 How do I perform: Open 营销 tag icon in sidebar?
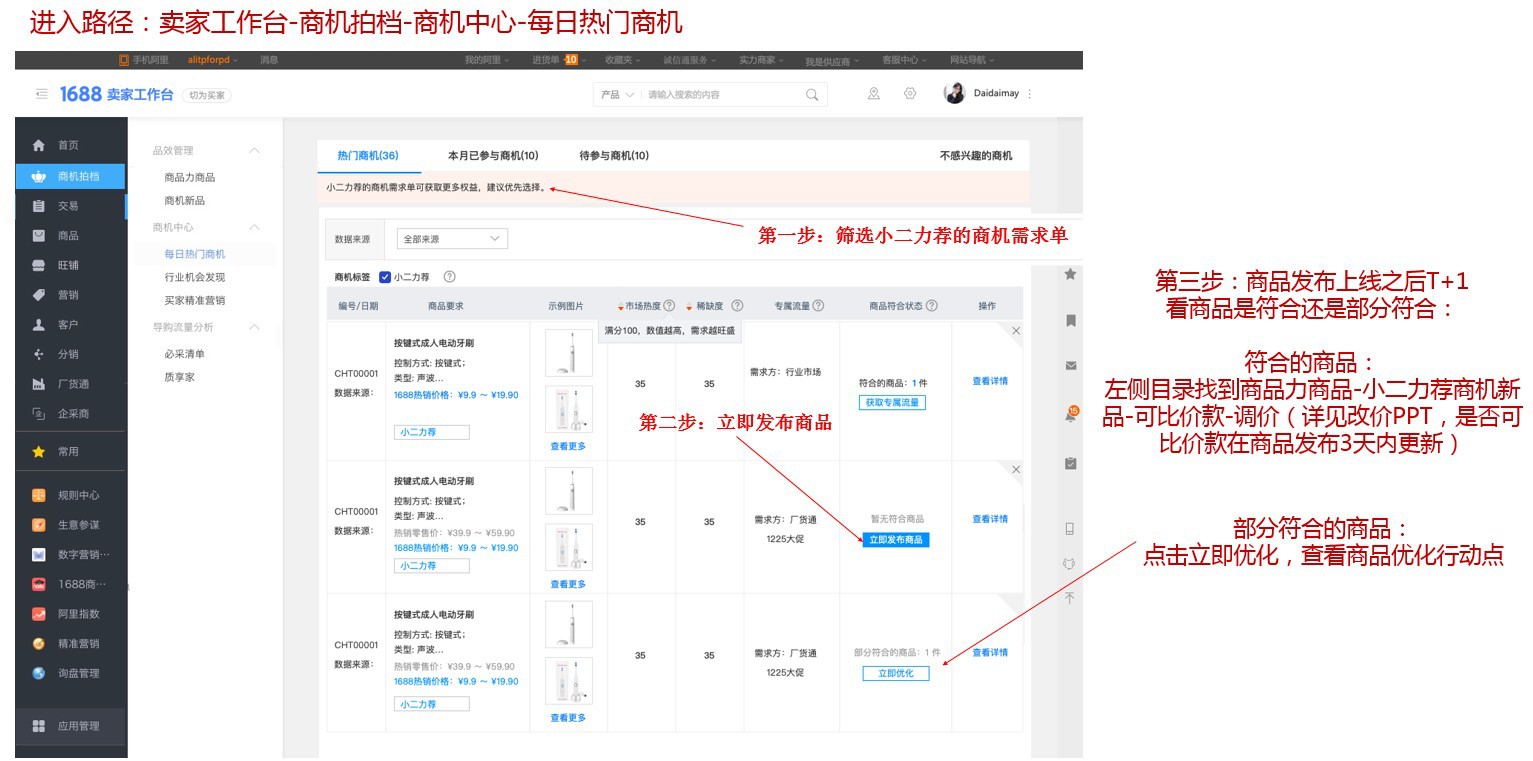click(x=39, y=295)
